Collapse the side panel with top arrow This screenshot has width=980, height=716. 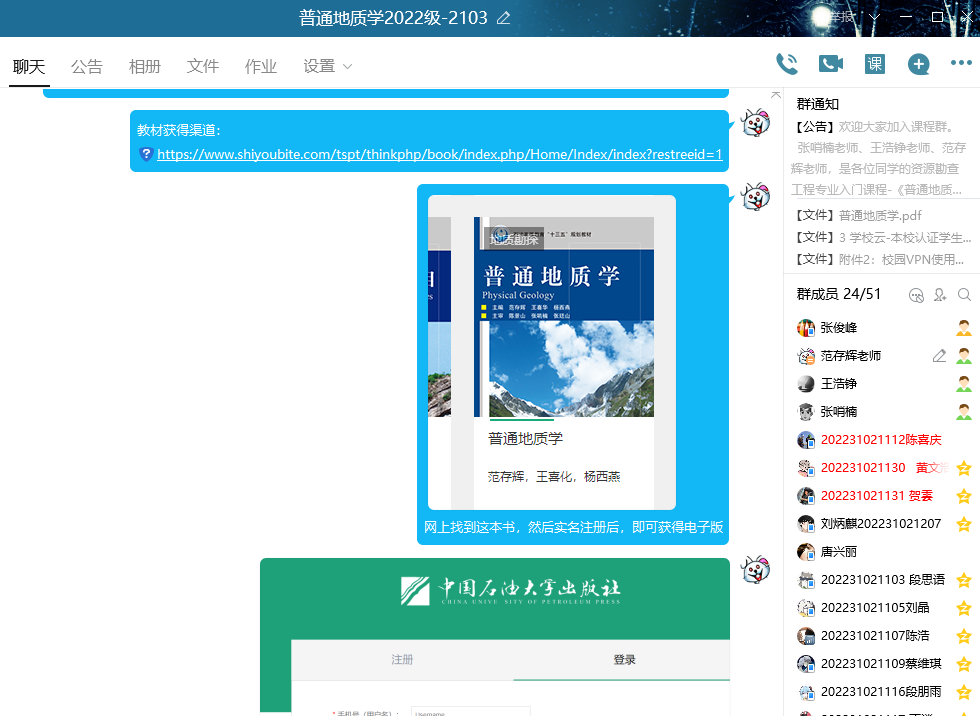pos(775,94)
